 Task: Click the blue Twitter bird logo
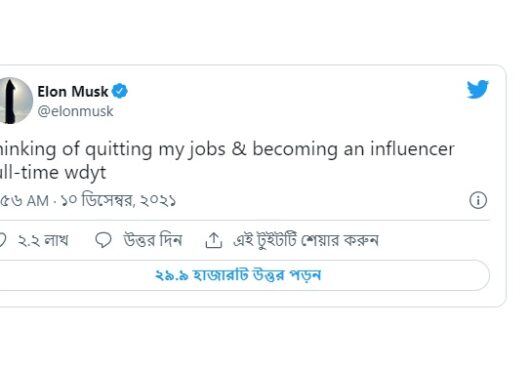click(477, 89)
